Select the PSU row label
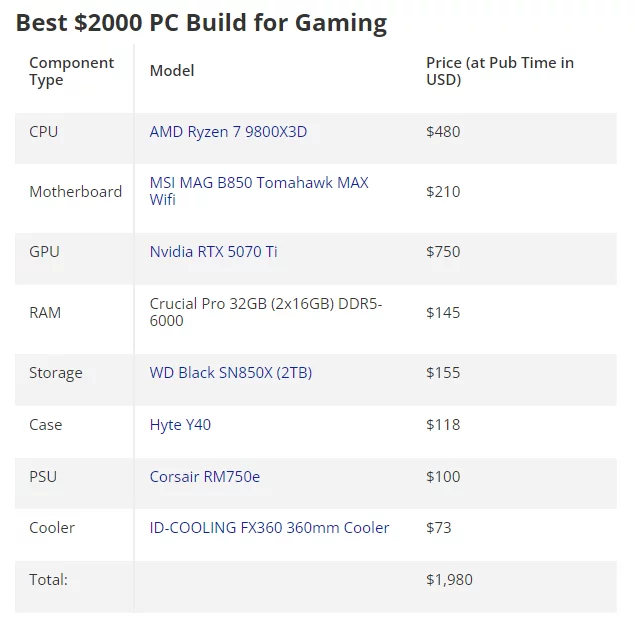 tap(43, 477)
